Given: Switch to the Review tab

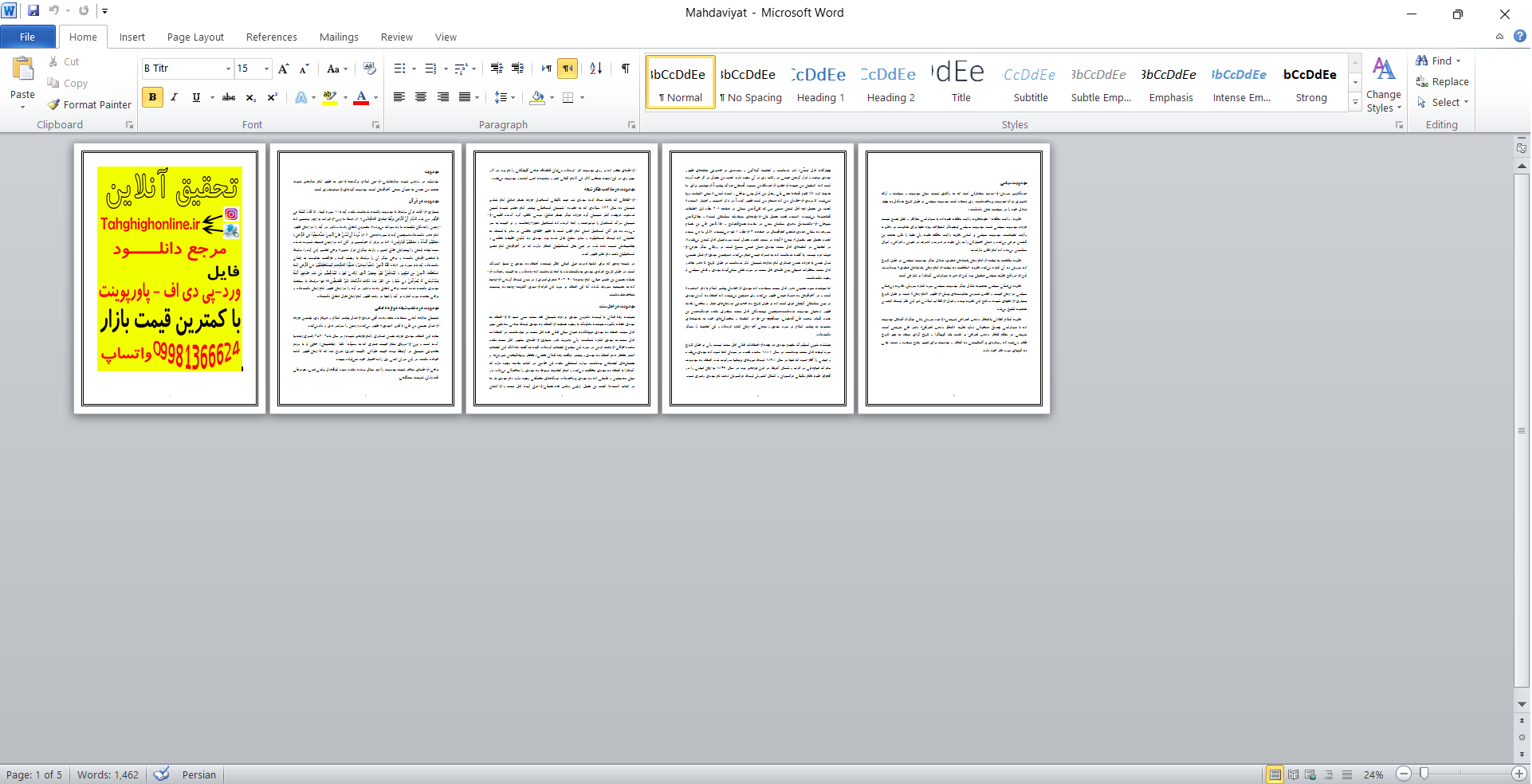Looking at the screenshot, I should pyautogui.click(x=396, y=37).
